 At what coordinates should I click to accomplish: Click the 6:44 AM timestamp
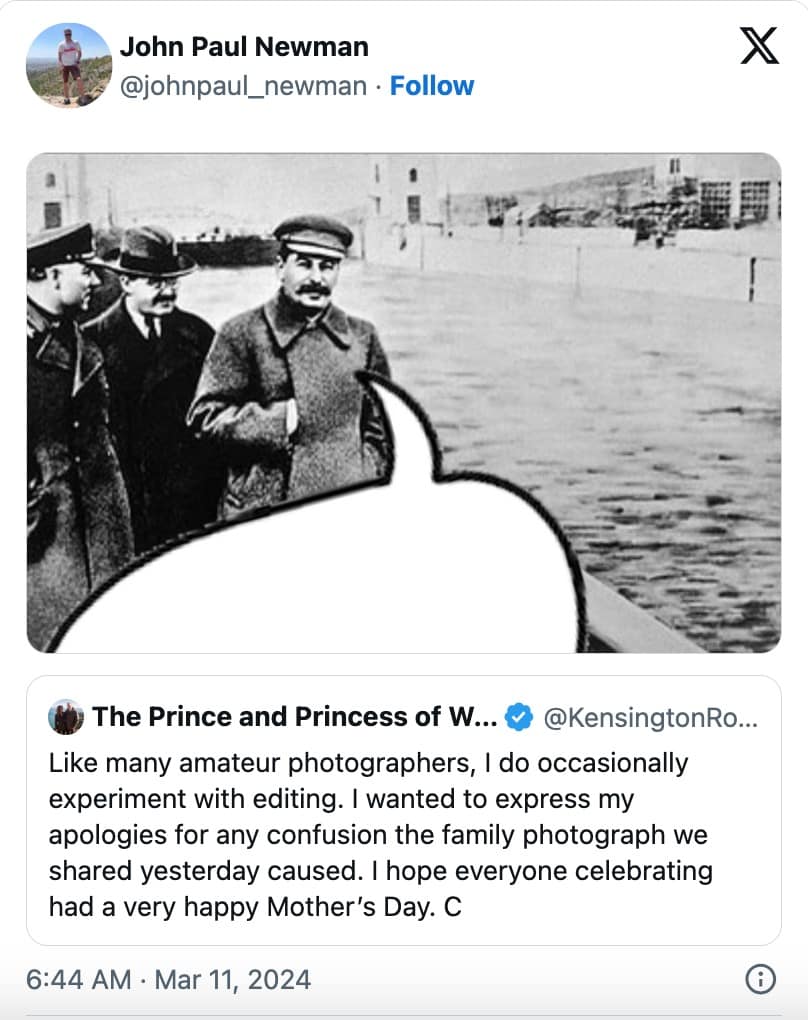click(x=79, y=979)
